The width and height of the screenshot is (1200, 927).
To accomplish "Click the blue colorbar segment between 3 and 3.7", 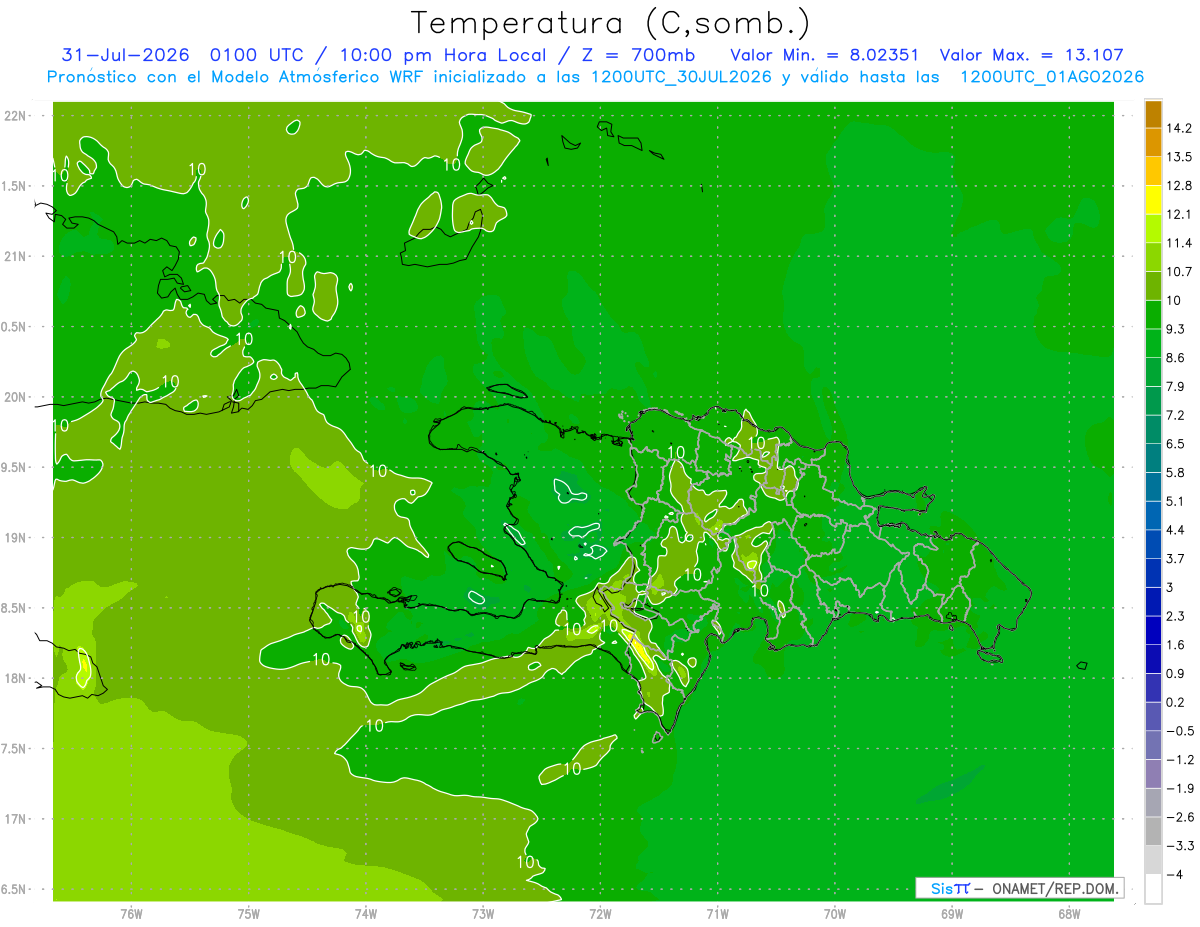I will click(x=1153, y=572).
